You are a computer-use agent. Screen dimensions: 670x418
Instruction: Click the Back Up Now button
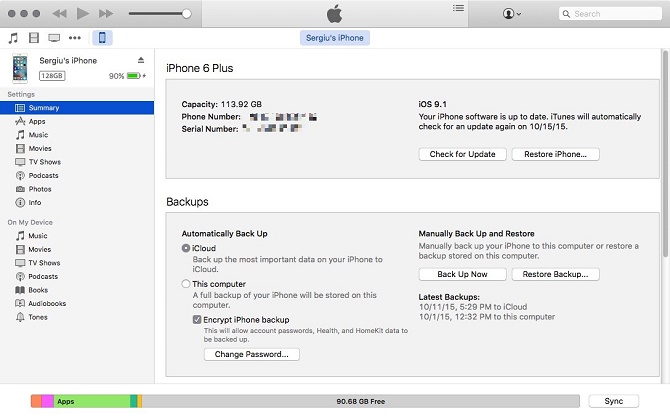coord(461,274)
